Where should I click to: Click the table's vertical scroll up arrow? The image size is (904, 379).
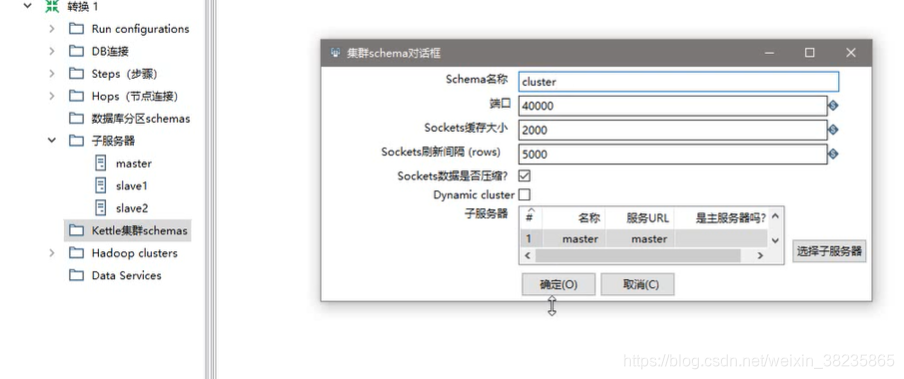pos(775,217)
